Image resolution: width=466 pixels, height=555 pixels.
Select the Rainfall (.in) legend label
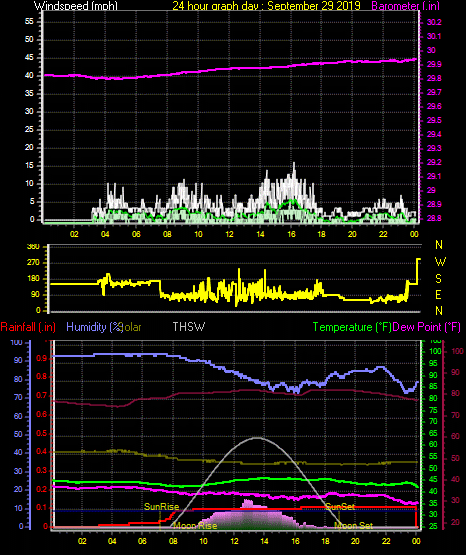click(x=28, y=327)
